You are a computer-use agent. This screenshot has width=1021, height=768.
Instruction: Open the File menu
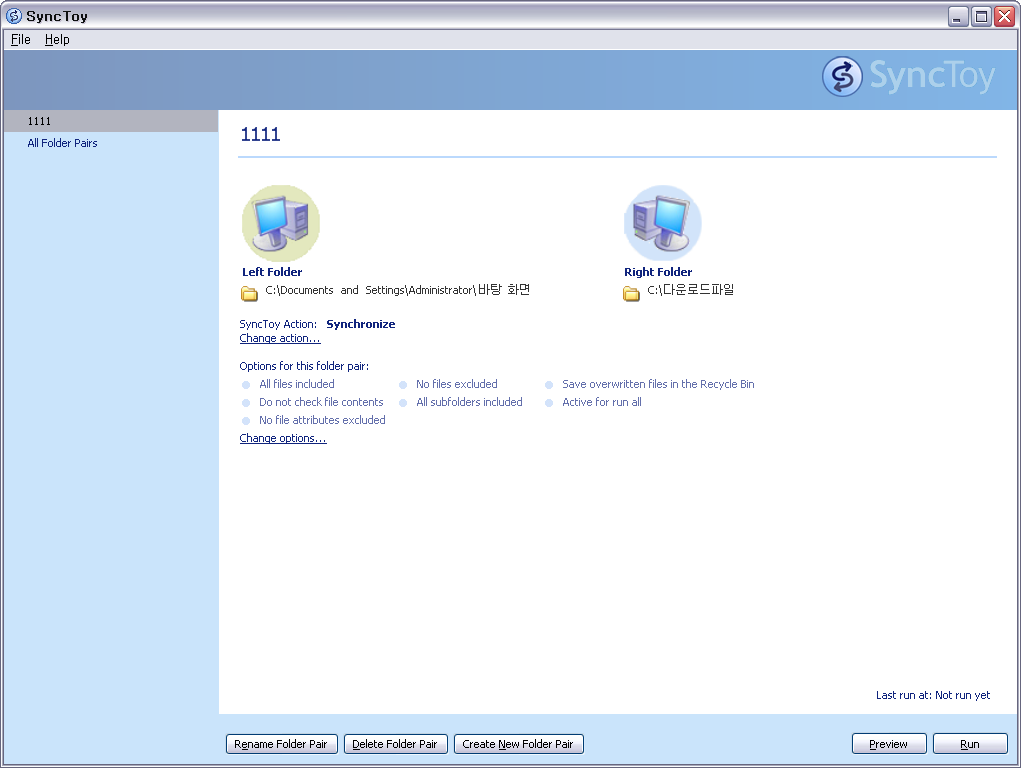21,40
